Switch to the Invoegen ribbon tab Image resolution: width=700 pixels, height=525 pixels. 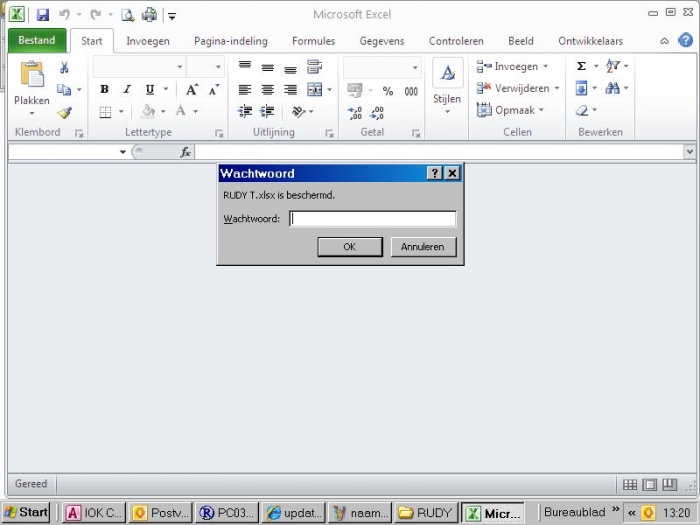coord(148,41)
